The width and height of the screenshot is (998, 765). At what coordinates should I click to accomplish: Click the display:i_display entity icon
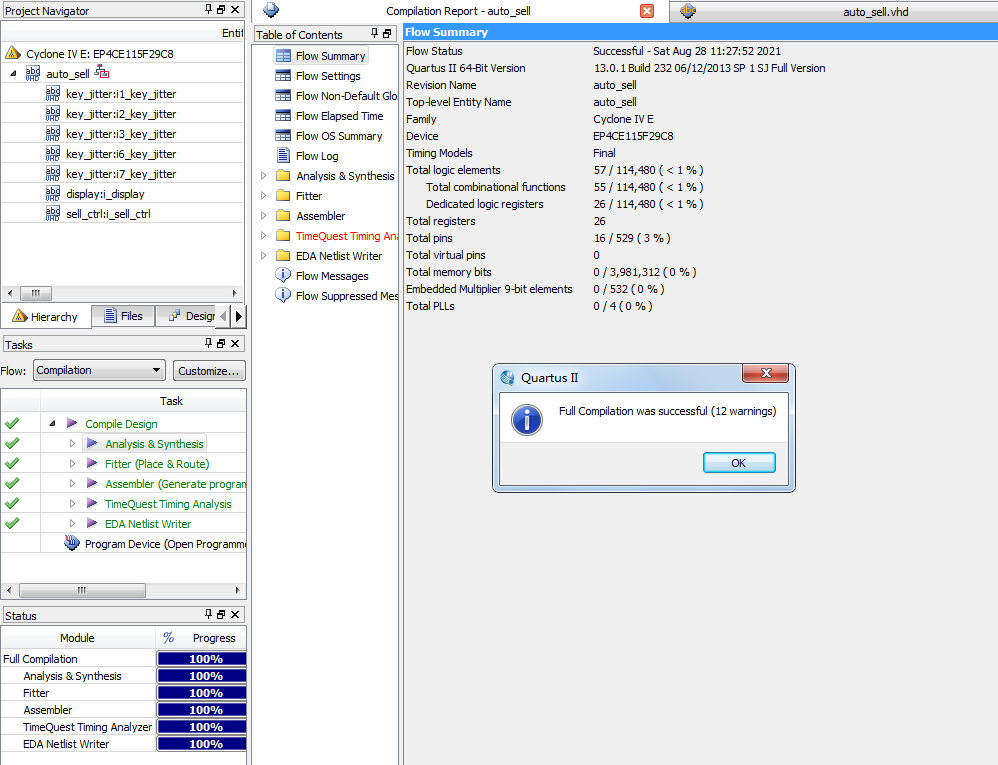point(53,194)
